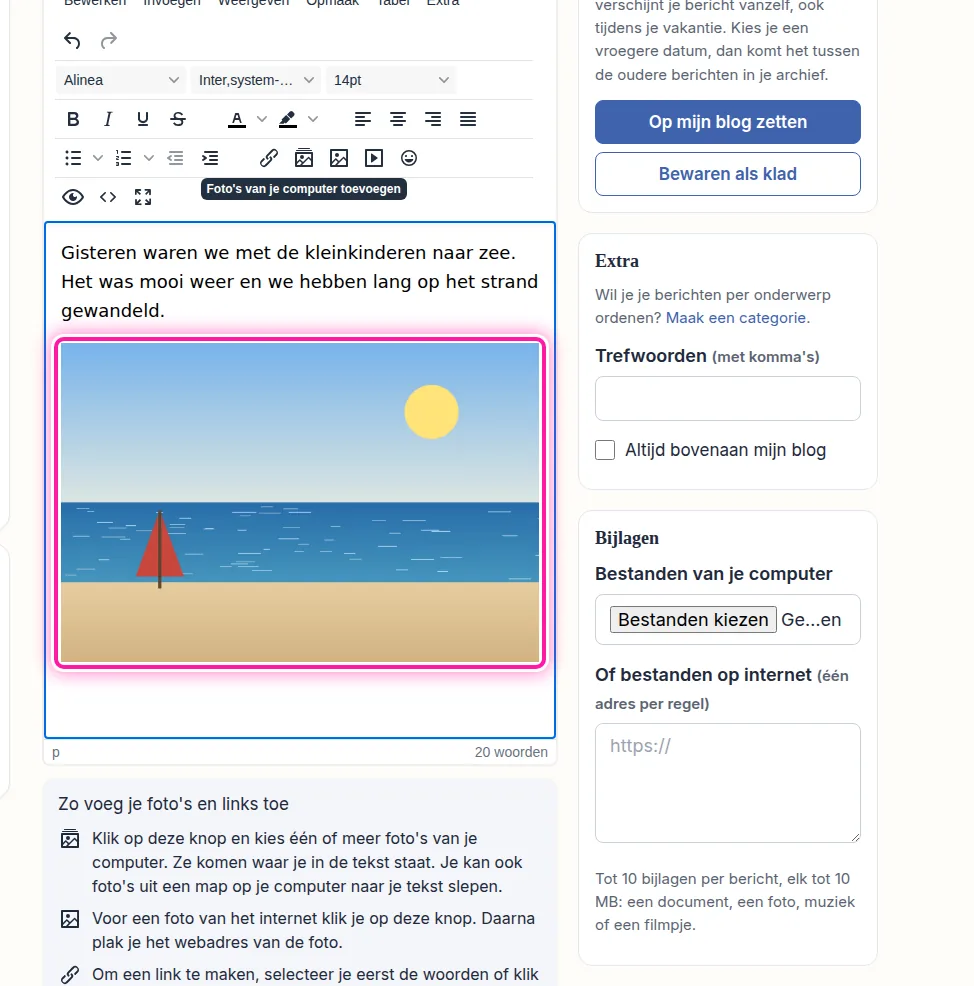
Task: Align text right
Action: (433, 119)
